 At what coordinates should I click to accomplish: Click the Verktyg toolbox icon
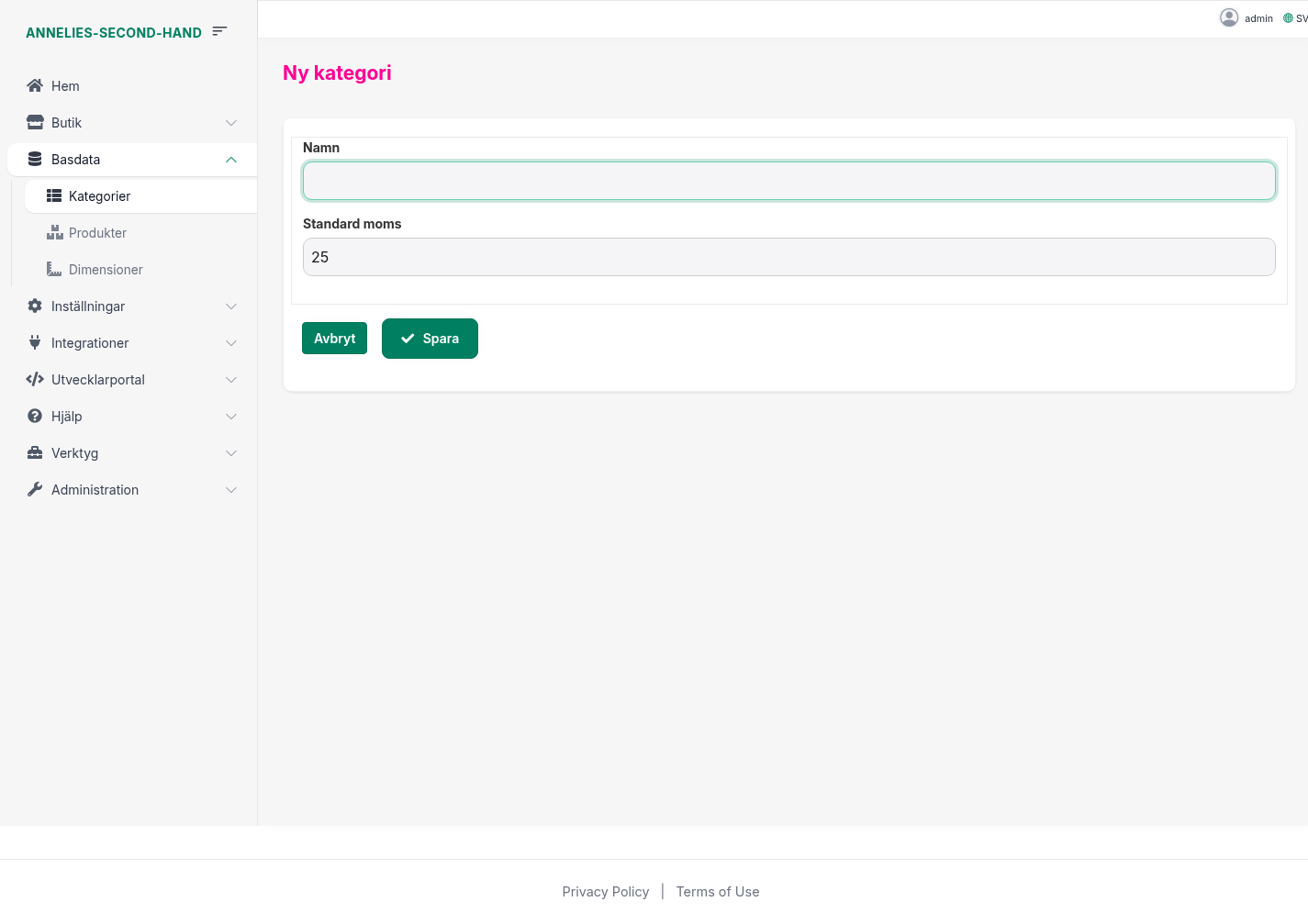coord(35,452)
